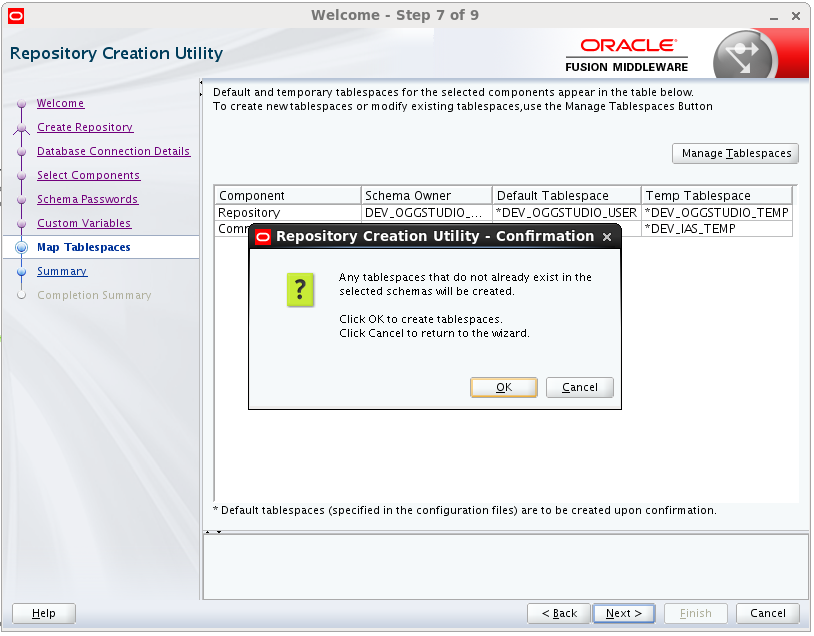The width and height of the screenshot is (814, 636).
Task: Click the Back button
Action: pyautogui.click(x=559, y=613)
